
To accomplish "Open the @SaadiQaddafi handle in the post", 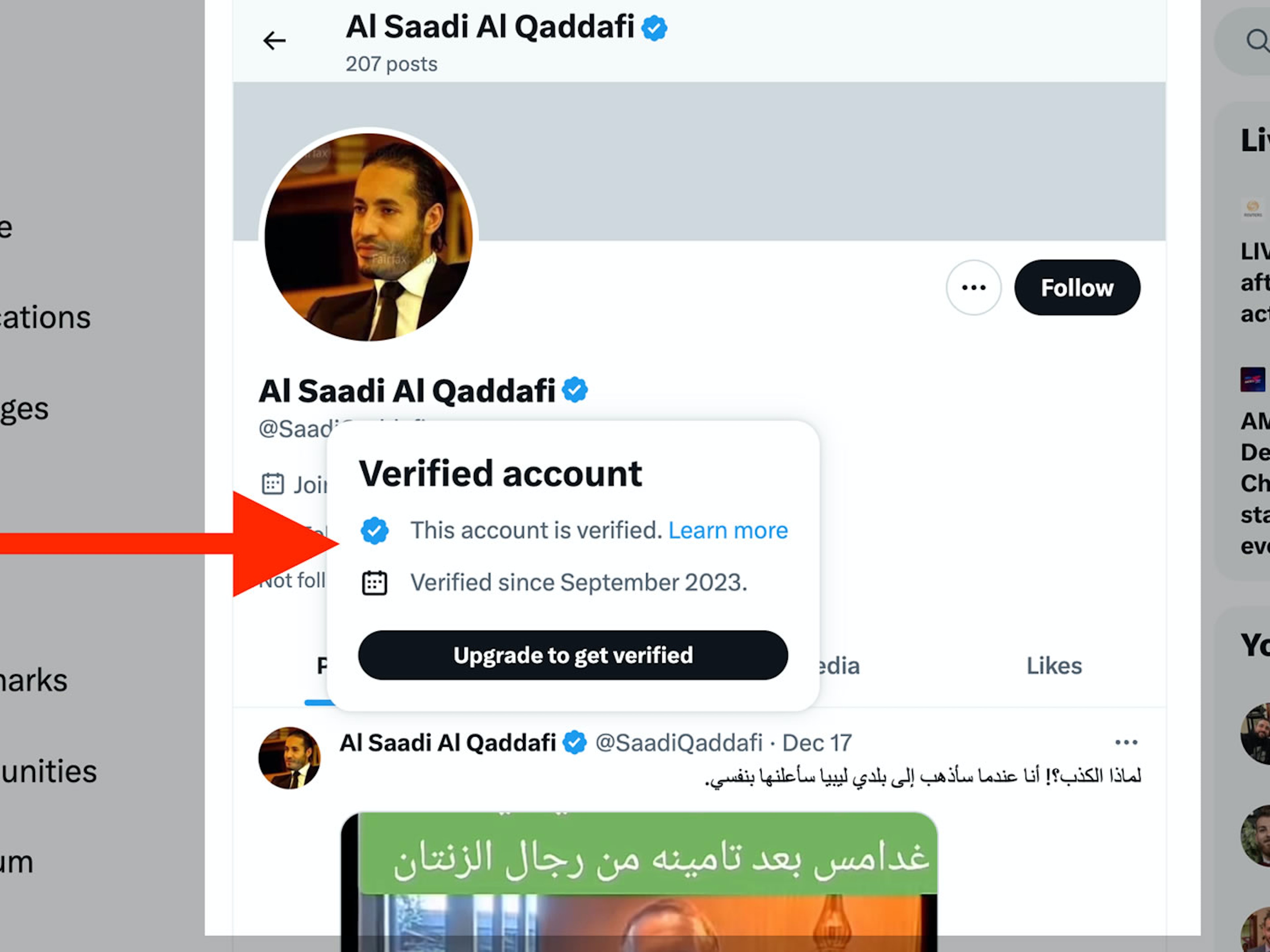I will click(x=679, y=743).
